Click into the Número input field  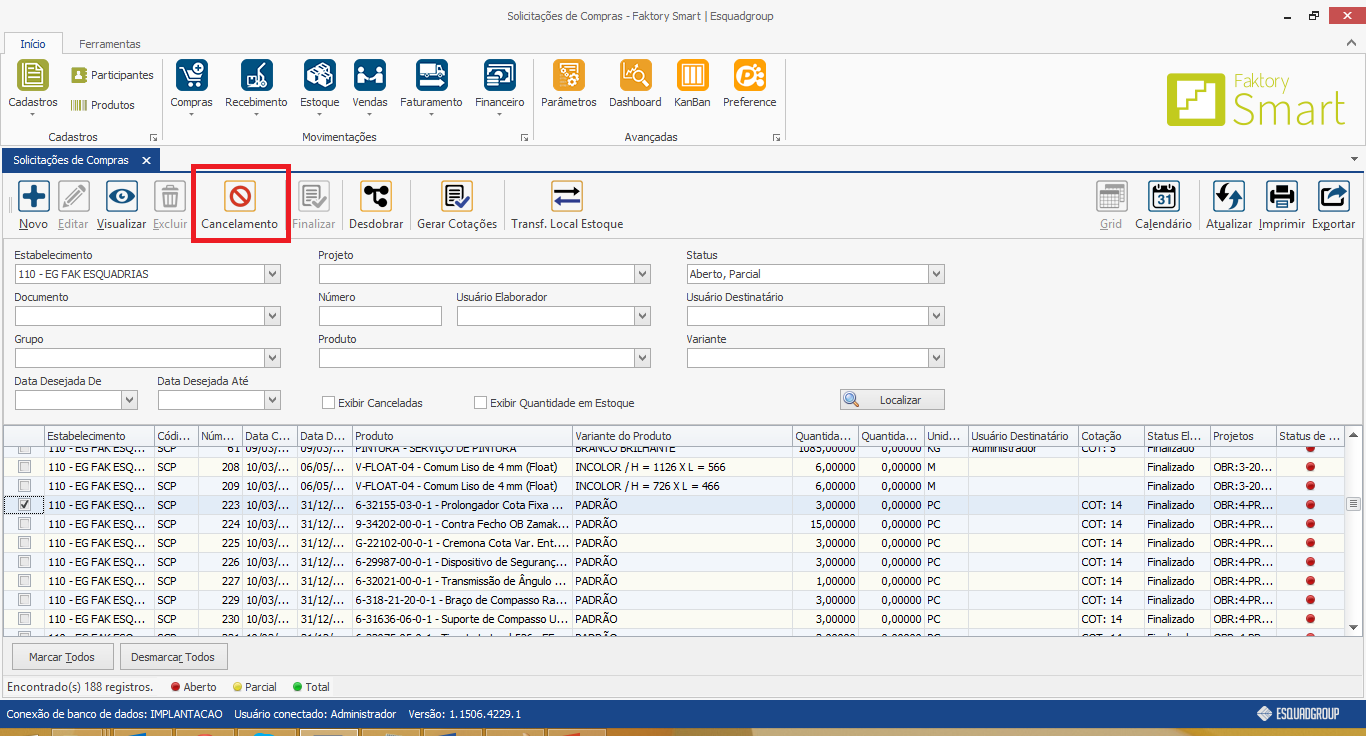tap(380, 316)
